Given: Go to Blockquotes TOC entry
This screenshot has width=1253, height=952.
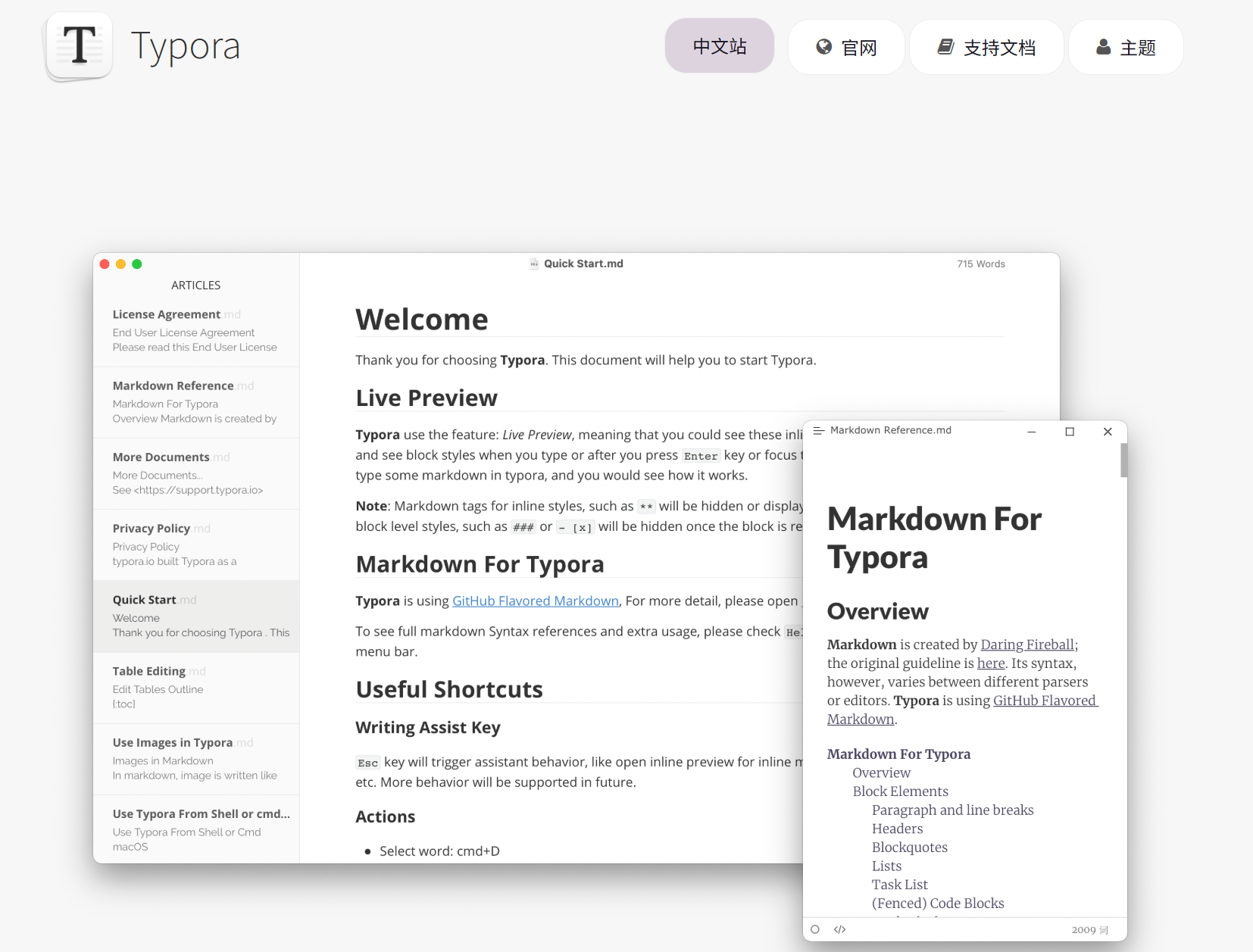Looking at the screenshot, I should tap(910, 847).
